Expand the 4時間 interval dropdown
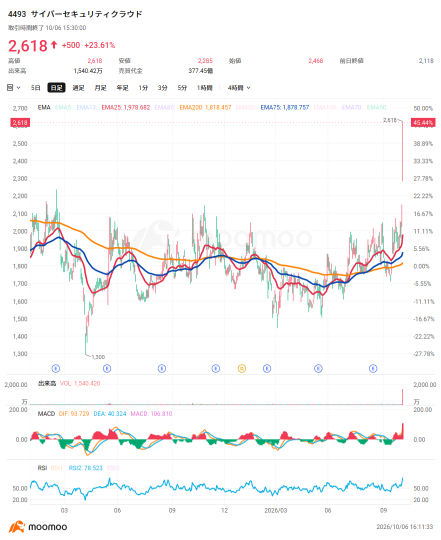The height and width of the screenshot is (540, 441). (x=239, y=88)
